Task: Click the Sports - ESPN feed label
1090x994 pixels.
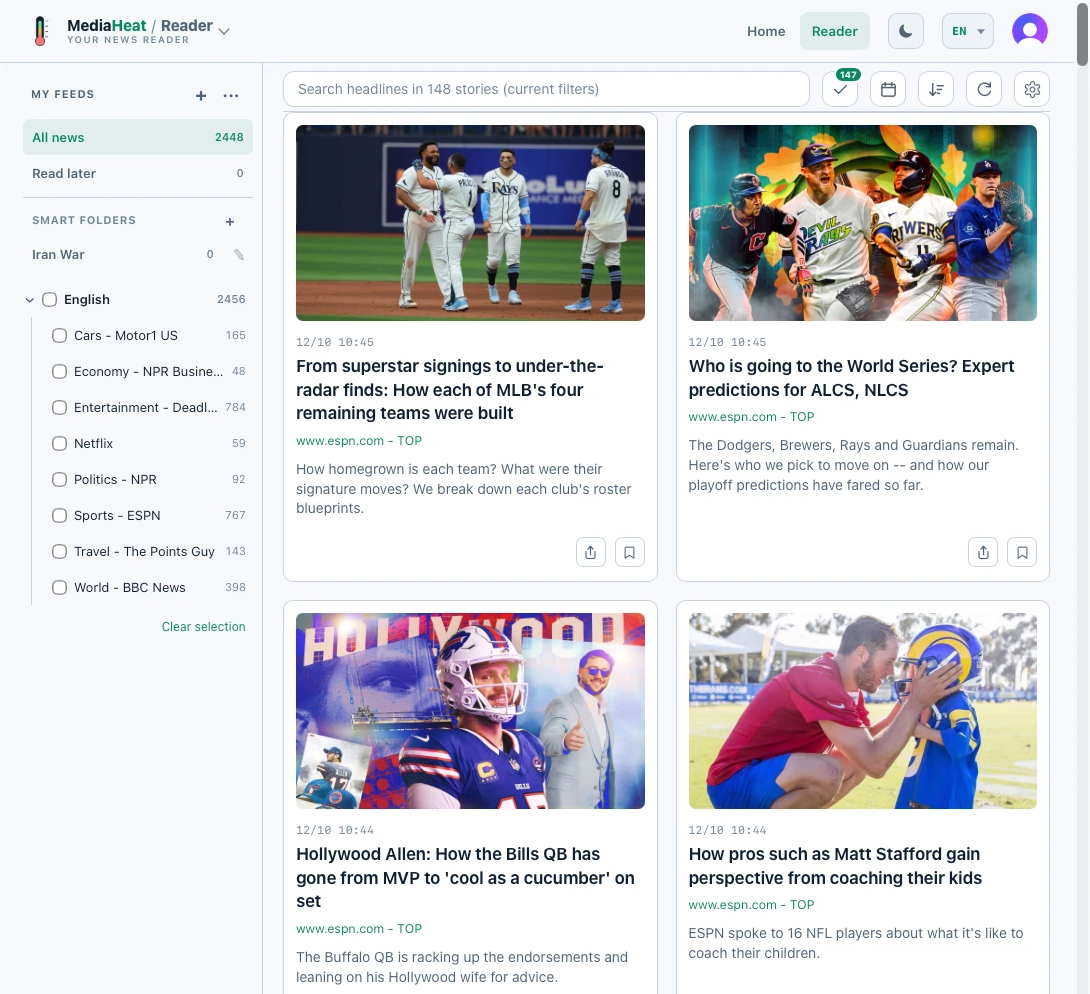Action: [x=117, y=516]
